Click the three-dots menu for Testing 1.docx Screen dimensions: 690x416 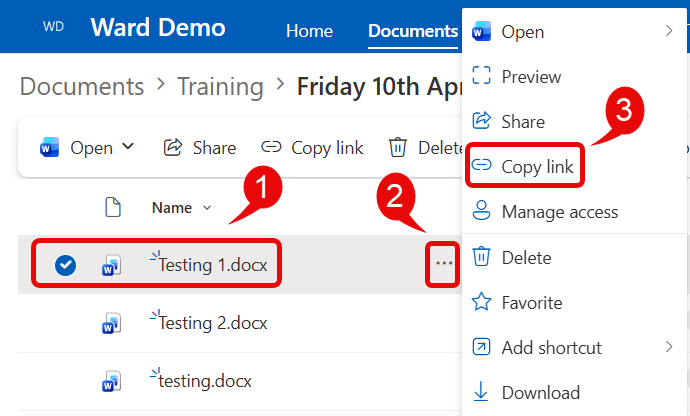[443, 264]
